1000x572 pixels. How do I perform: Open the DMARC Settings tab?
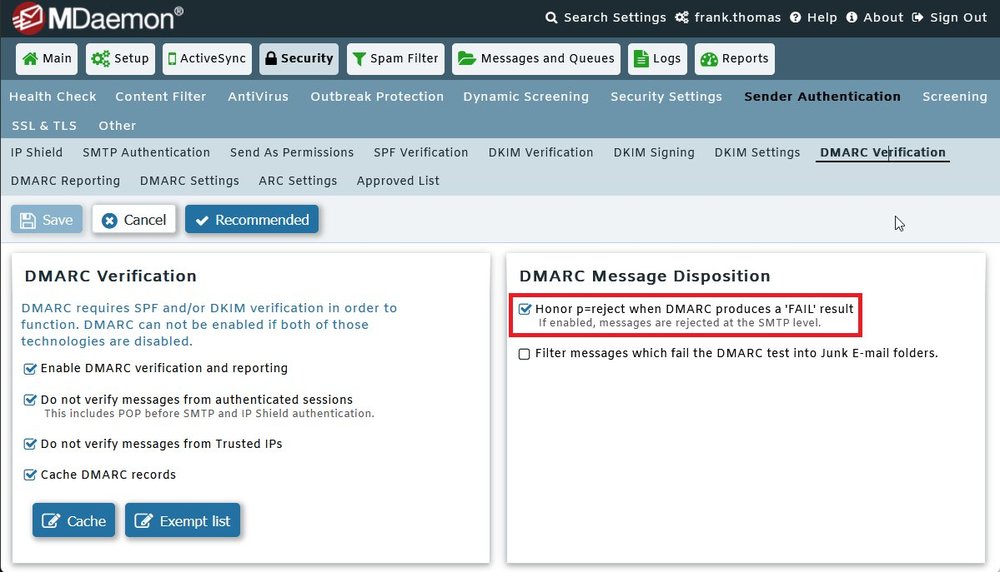189,180
